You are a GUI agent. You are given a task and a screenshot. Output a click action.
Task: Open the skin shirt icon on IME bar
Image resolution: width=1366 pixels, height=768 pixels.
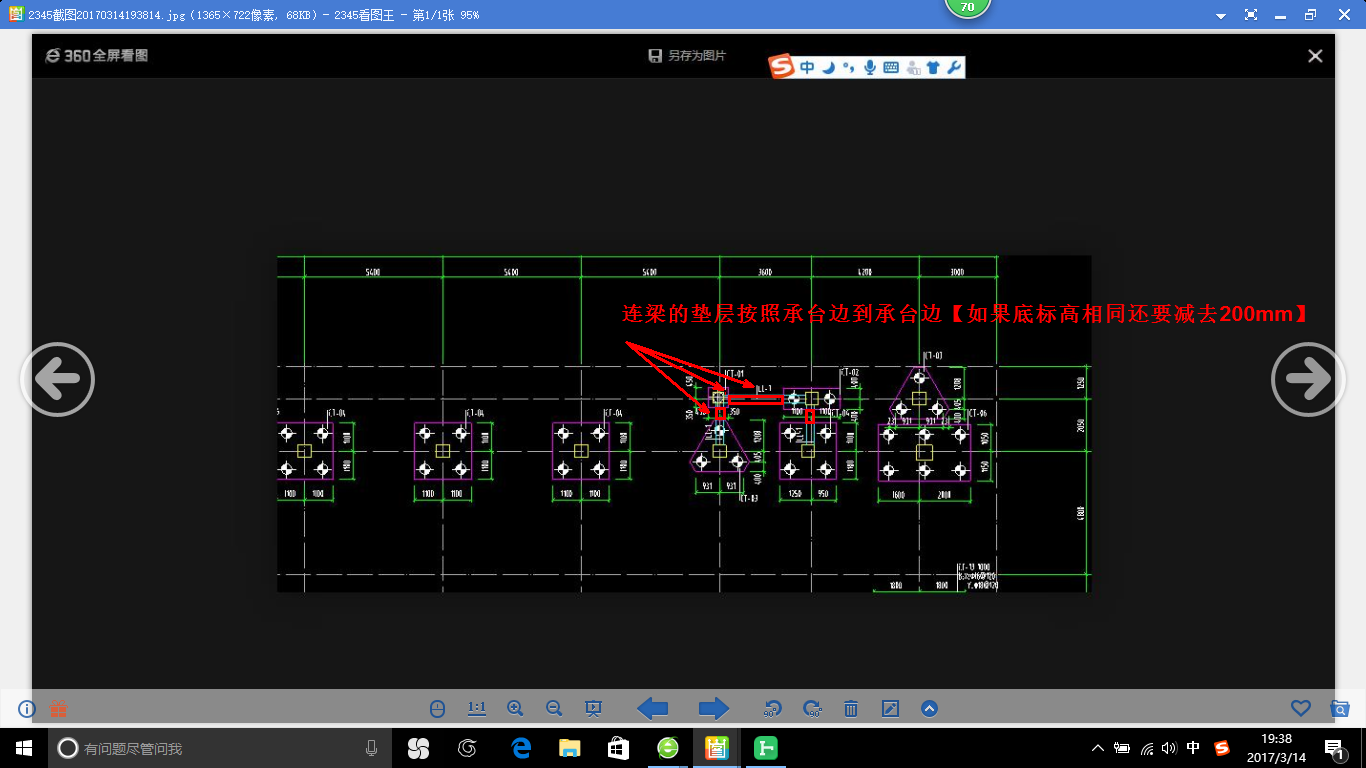click(x=933, y=68)
